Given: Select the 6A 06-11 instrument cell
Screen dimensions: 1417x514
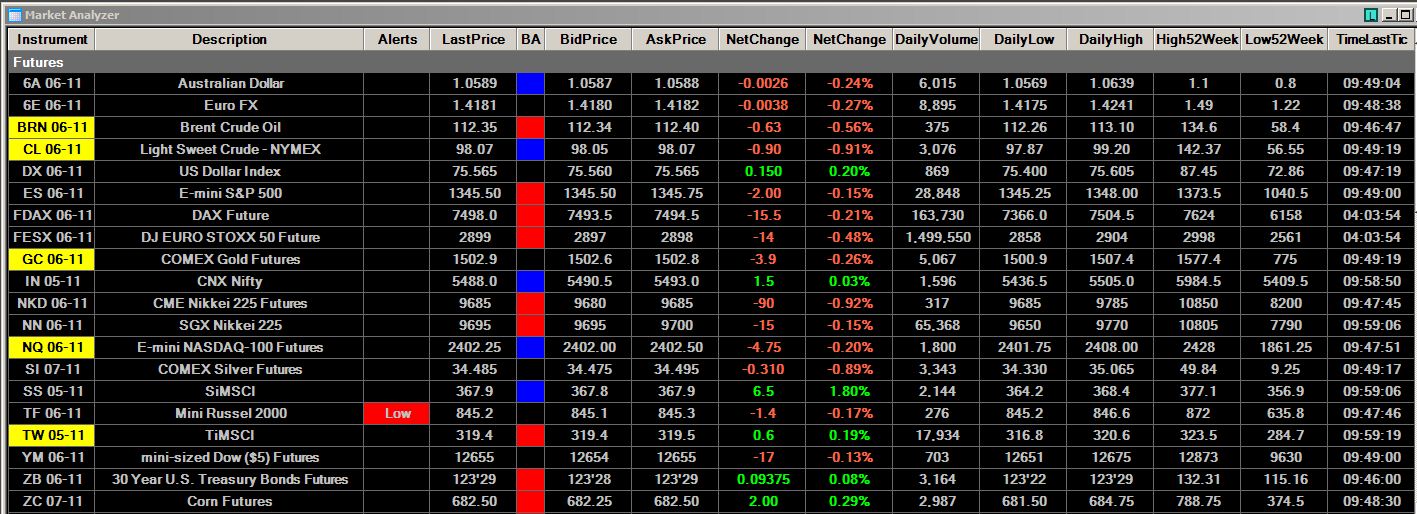Looking at the screenshot, I should 52,83.
